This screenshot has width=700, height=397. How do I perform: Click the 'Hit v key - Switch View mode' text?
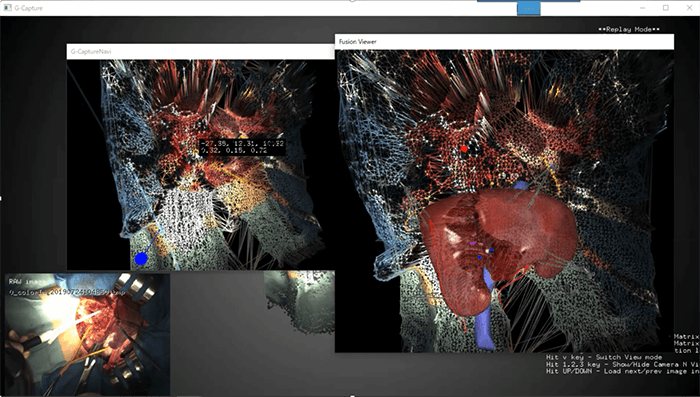[604, 357]
